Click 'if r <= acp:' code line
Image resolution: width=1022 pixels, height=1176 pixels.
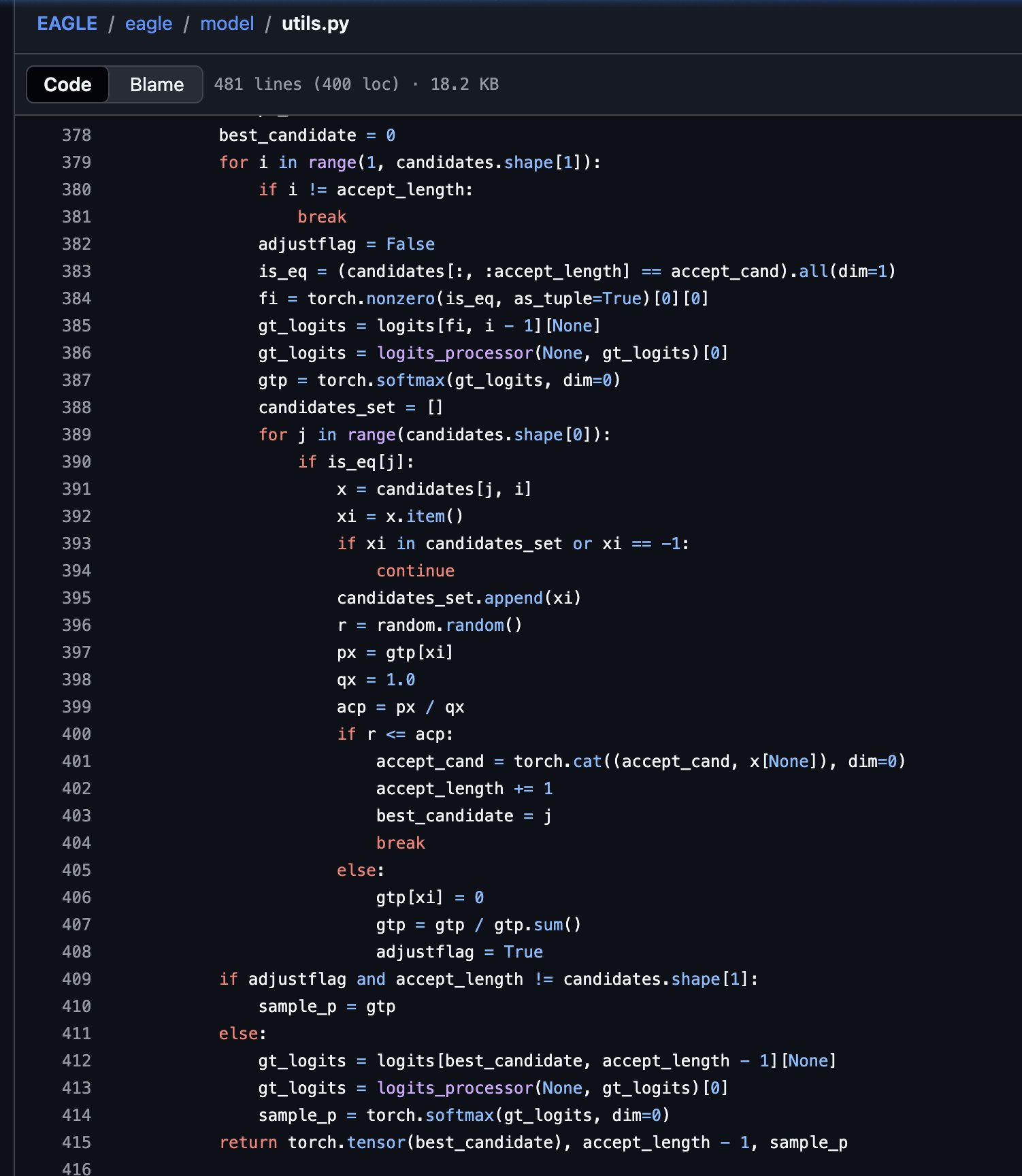395,734
